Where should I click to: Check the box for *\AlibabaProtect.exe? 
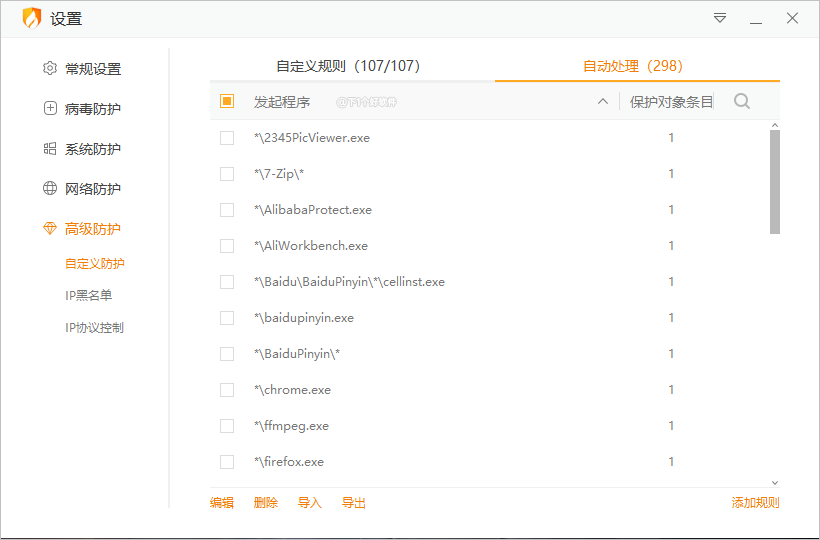tap(227, 210)
